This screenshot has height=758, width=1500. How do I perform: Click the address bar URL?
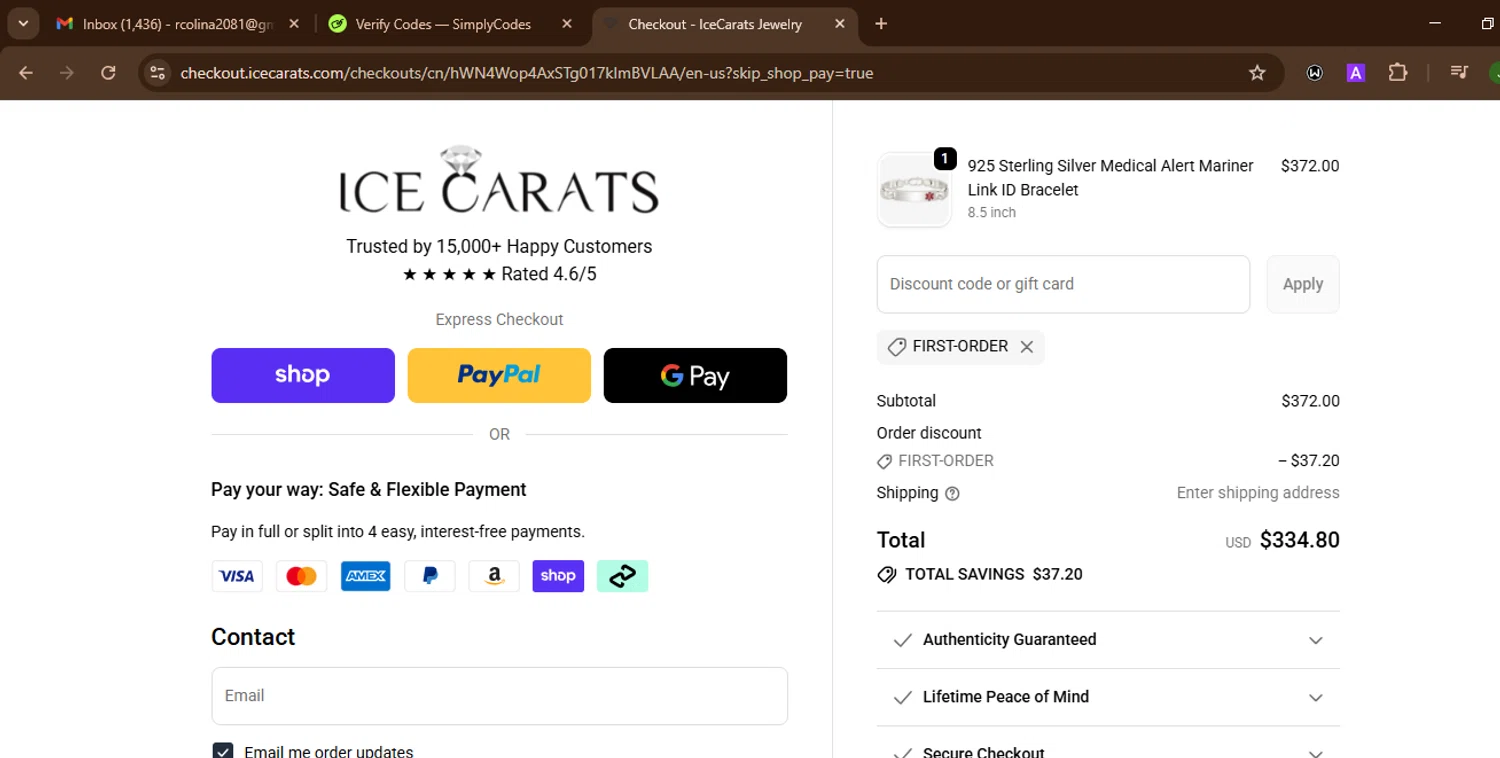(x=527, y=73)
